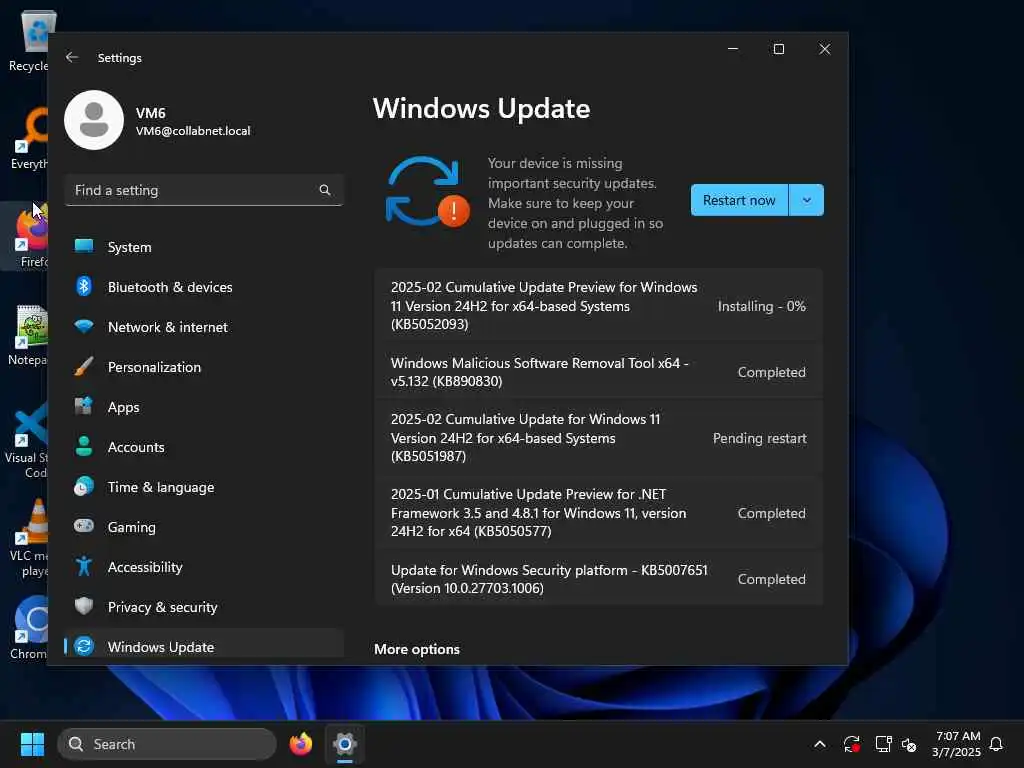Open Time & language settings
Screen dimensions: 1024x768
click(204, 487)
